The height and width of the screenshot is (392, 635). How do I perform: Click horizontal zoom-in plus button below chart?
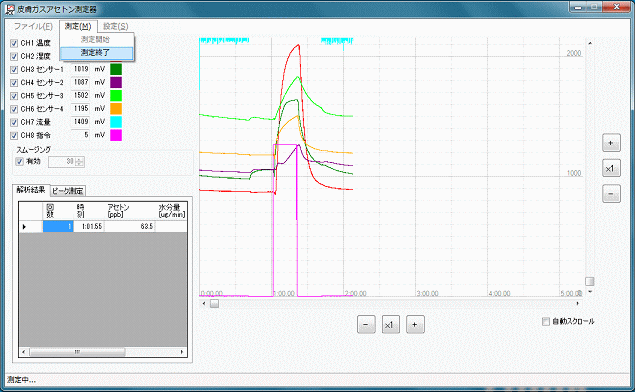click(x=415, y=324)
